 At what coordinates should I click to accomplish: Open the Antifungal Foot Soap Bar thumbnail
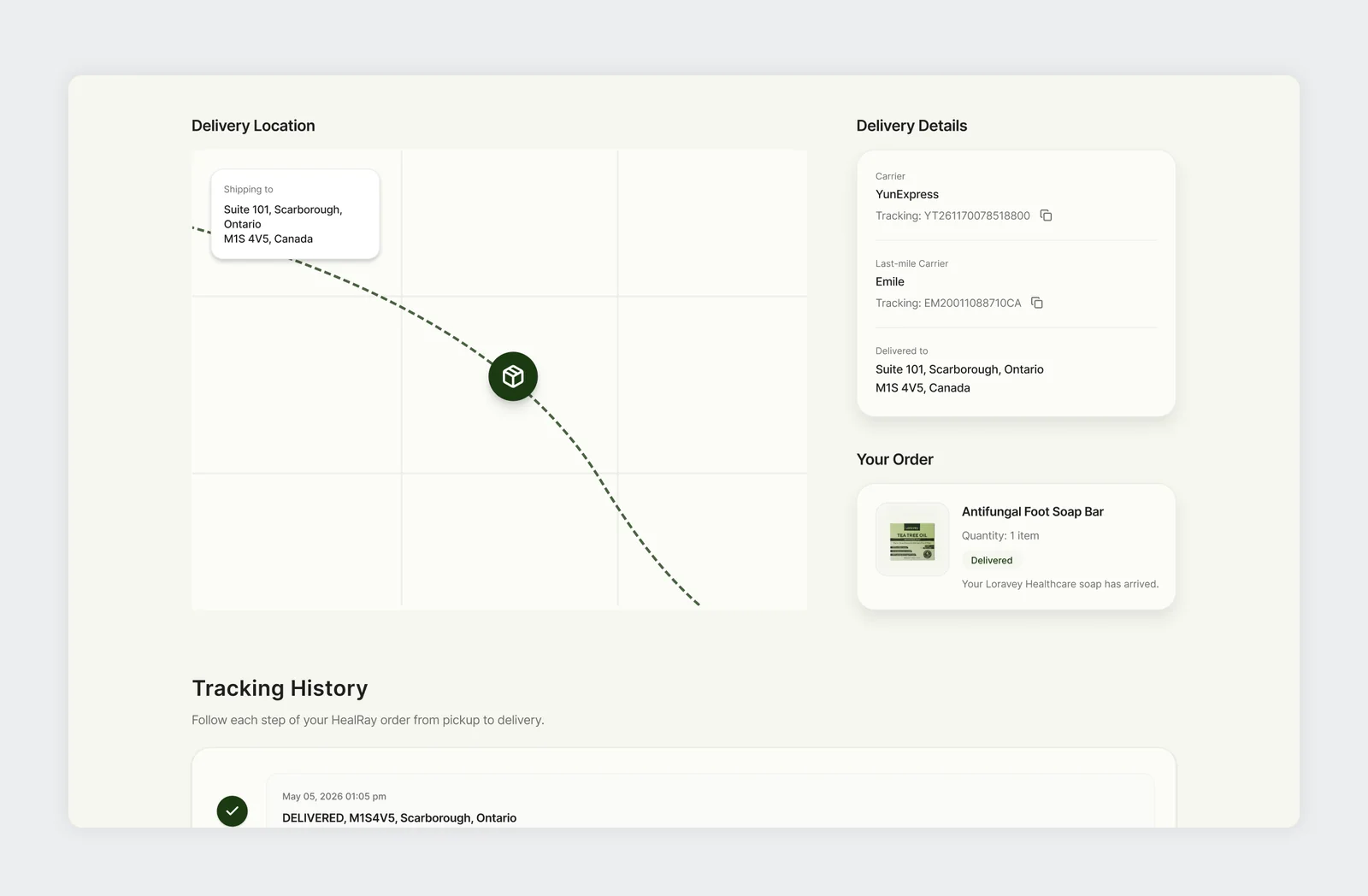tap(912, 539)
